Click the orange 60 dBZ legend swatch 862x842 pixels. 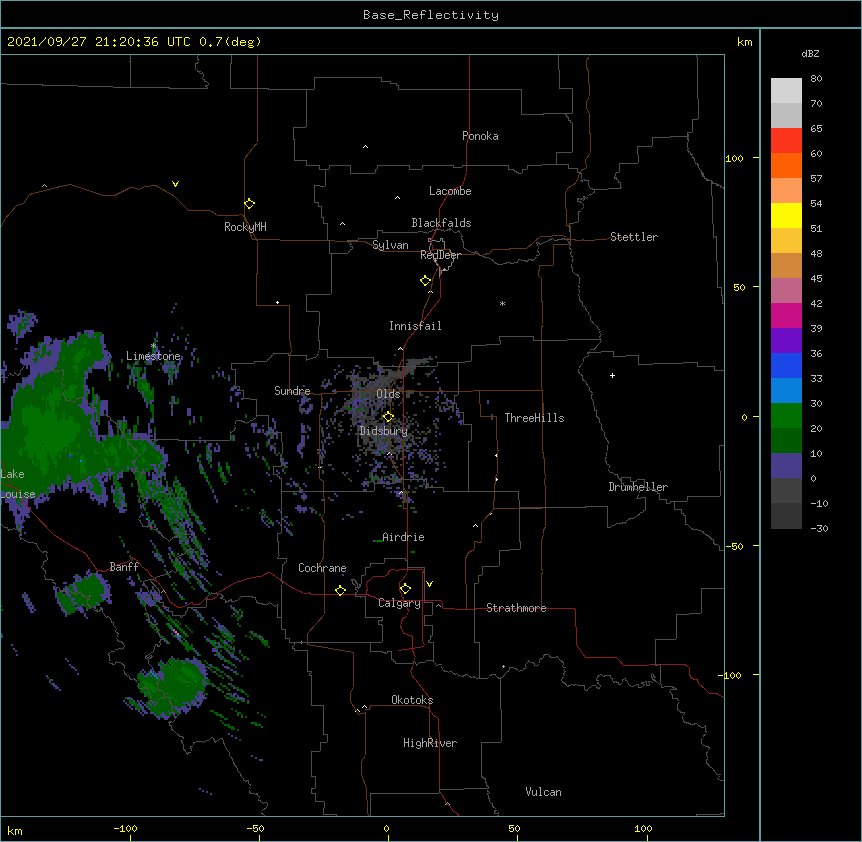coord(786,165)
